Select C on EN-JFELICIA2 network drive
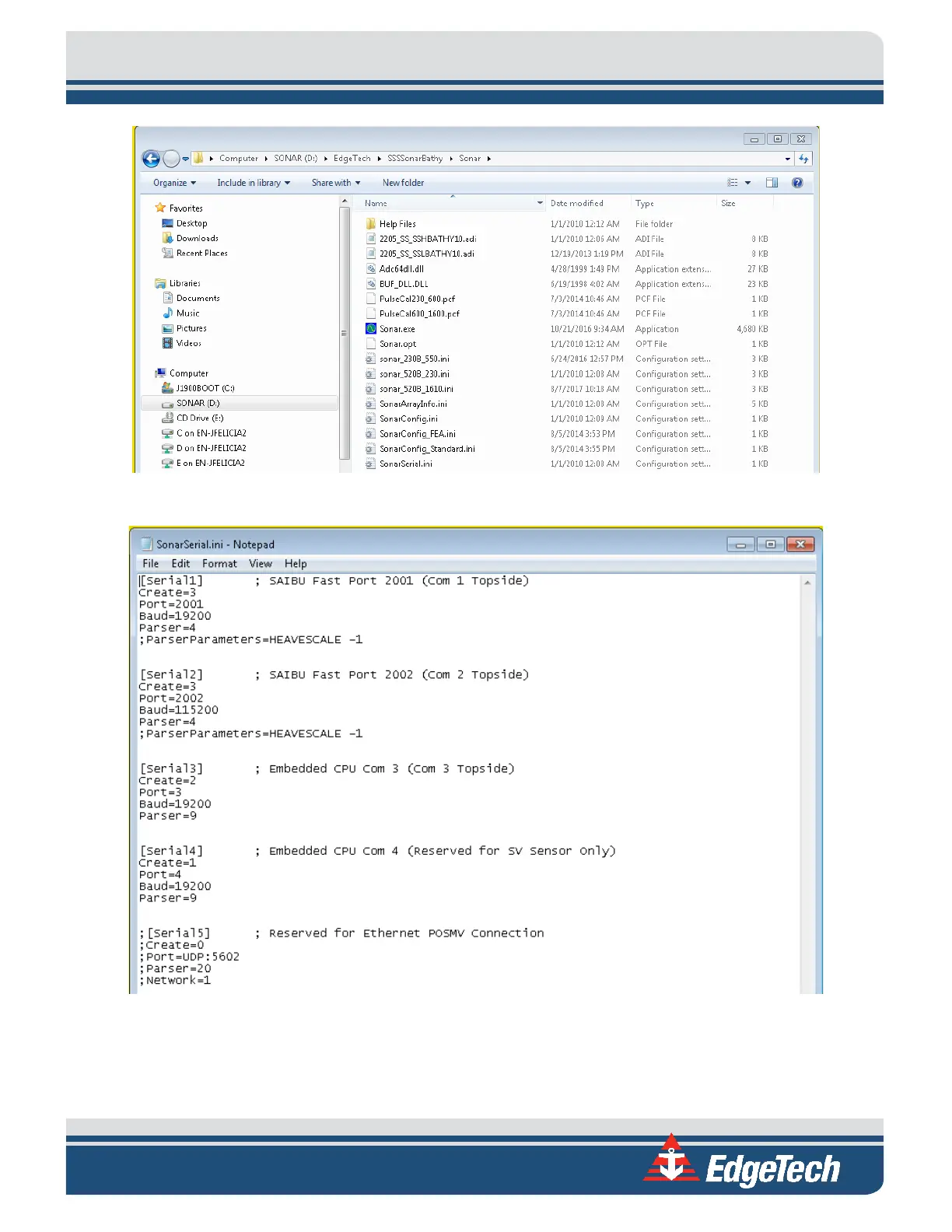Screen dimensions: 952x1232 pyautogui.click(x=211, y=433)
